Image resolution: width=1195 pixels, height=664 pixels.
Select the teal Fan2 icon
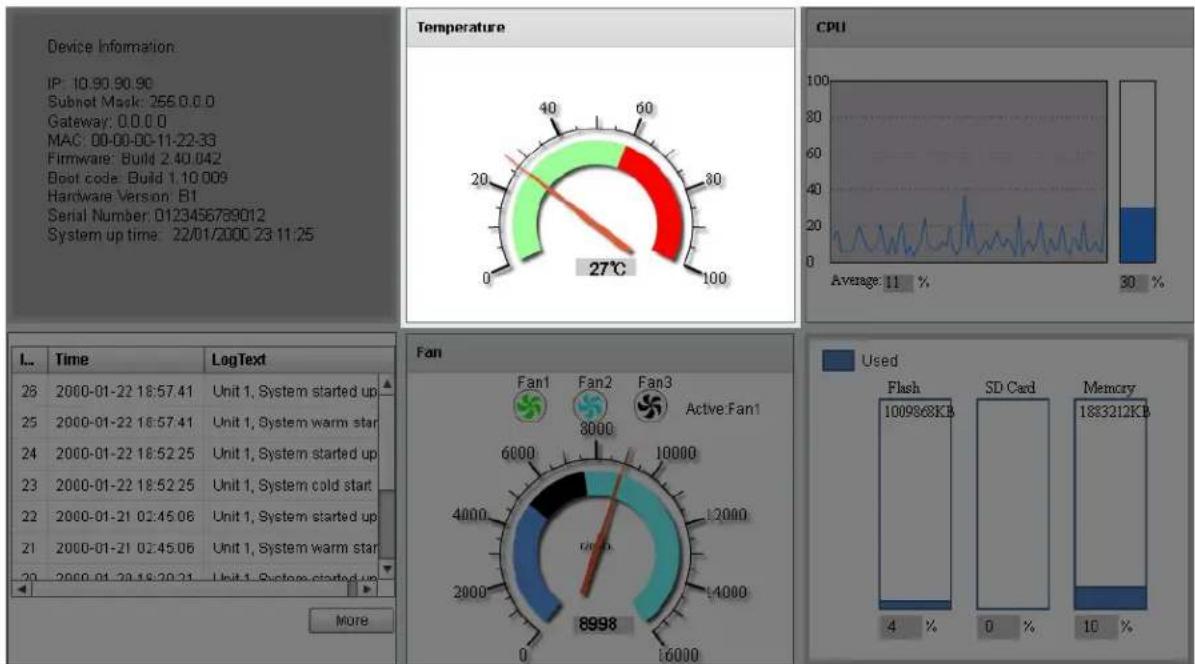tap(590, 406)
